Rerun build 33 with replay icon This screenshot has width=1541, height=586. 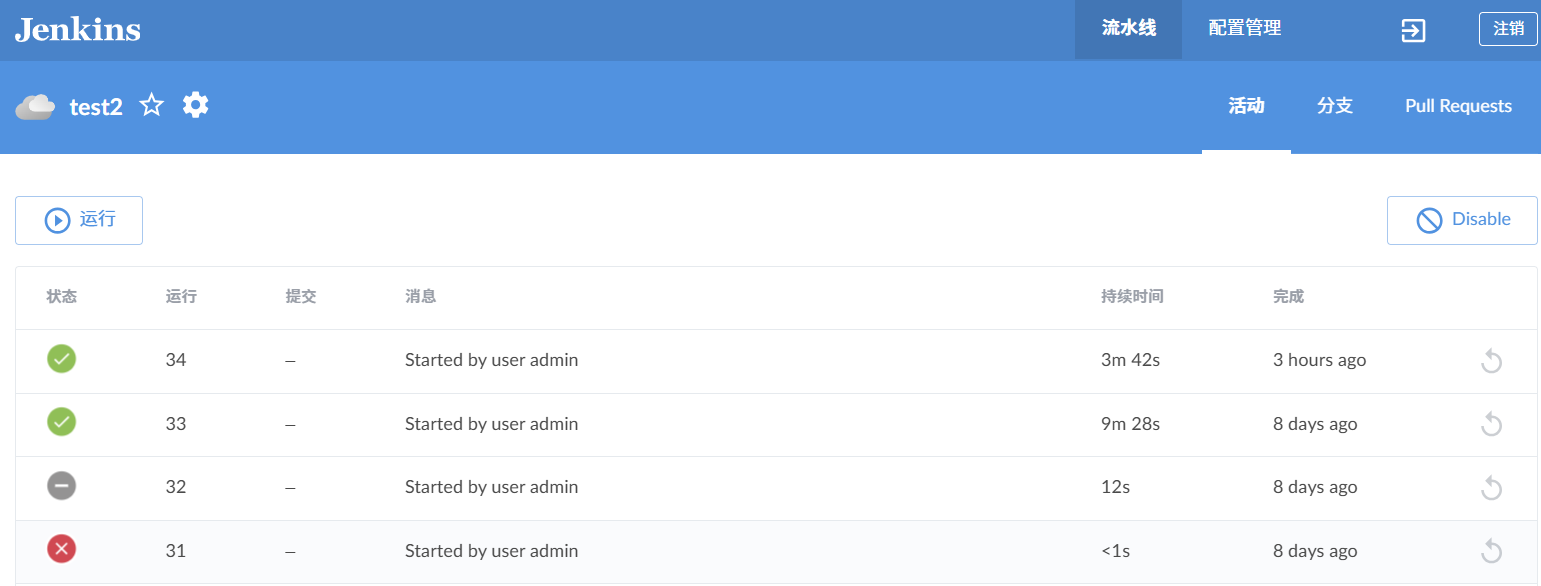pyautogui.click(x=1491, y=425)
